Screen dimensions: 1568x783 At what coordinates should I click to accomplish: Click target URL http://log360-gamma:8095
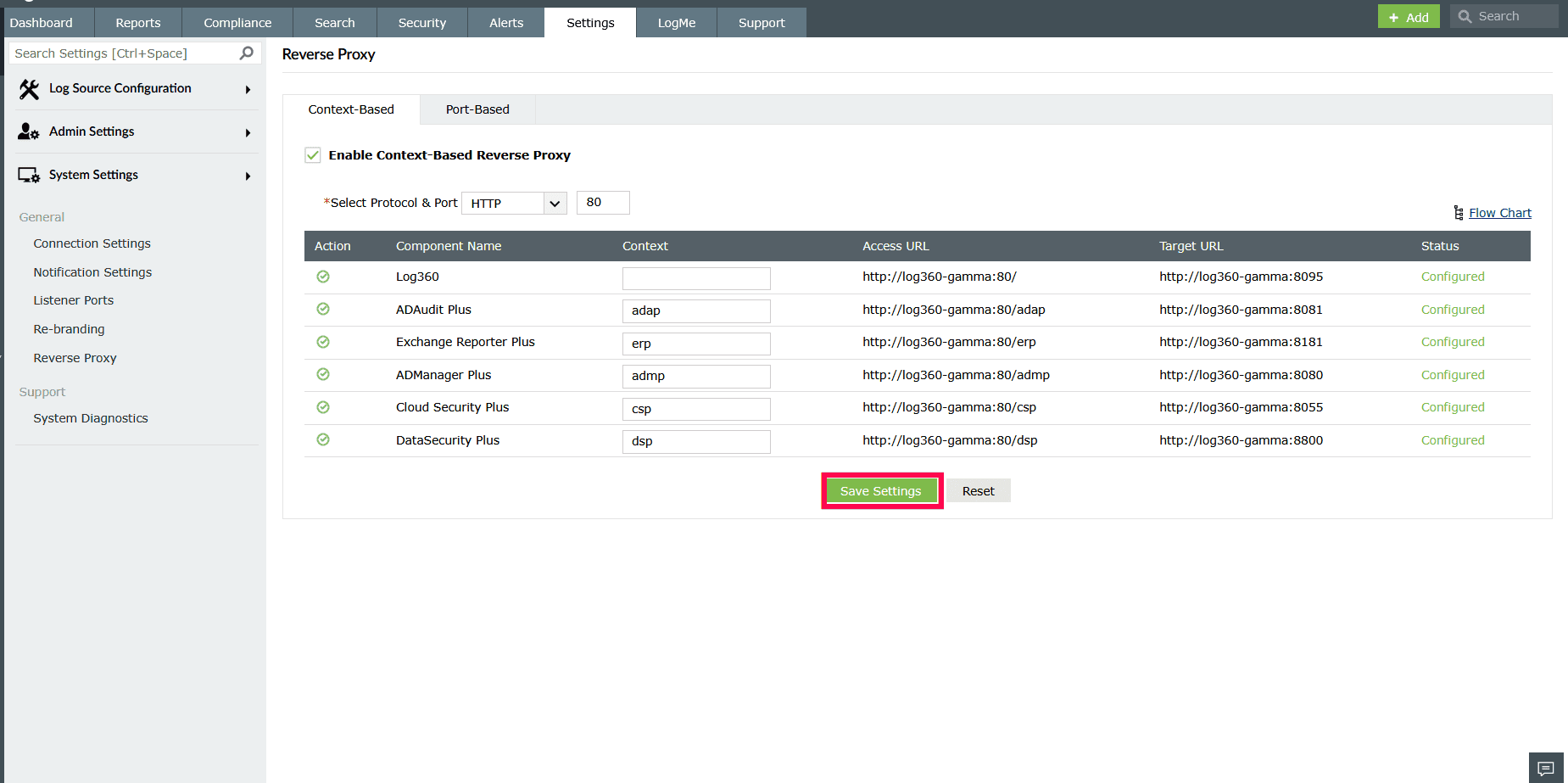(x=1242, y=277)
